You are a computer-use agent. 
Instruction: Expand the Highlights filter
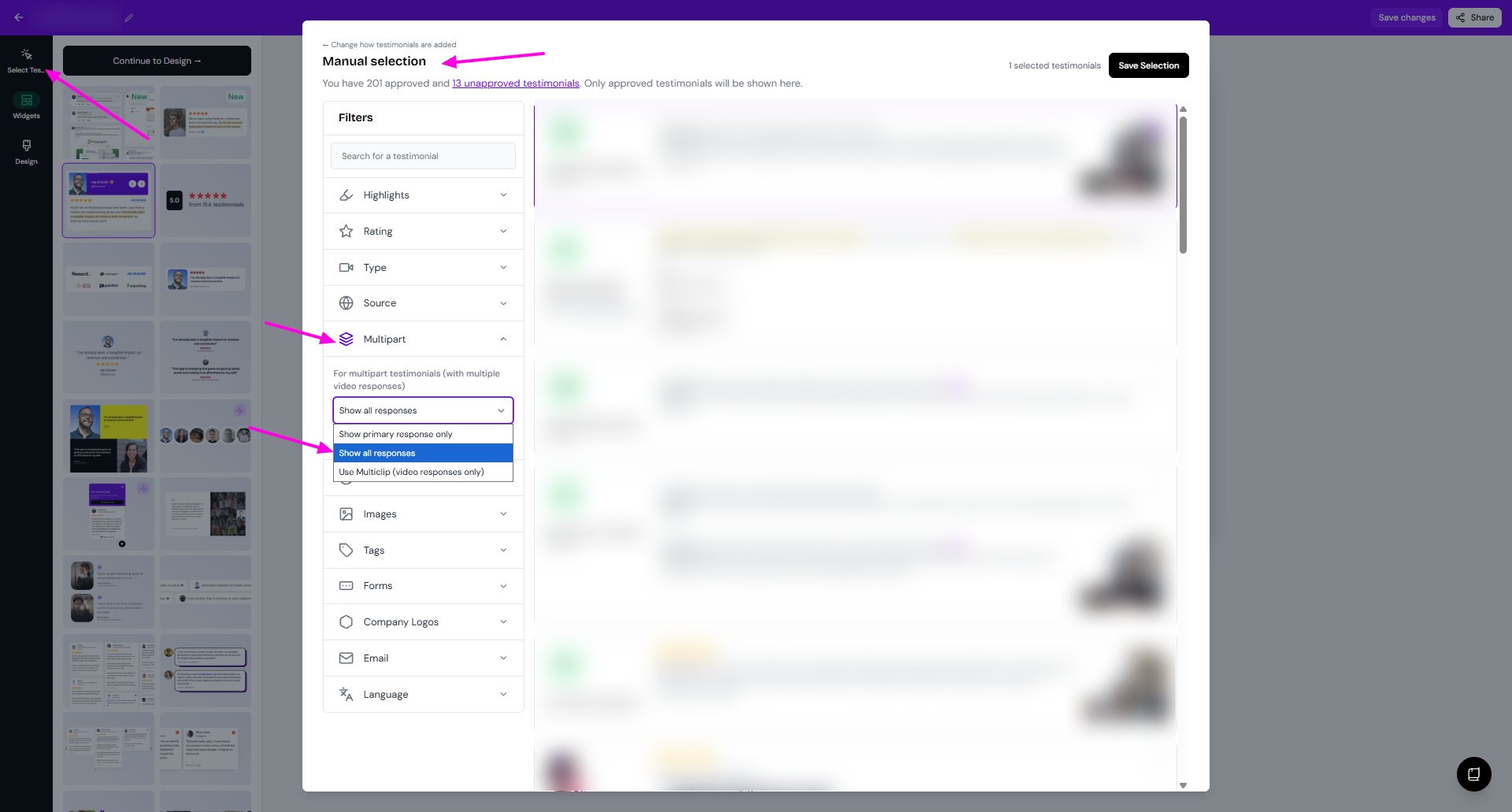coord(423,195)
